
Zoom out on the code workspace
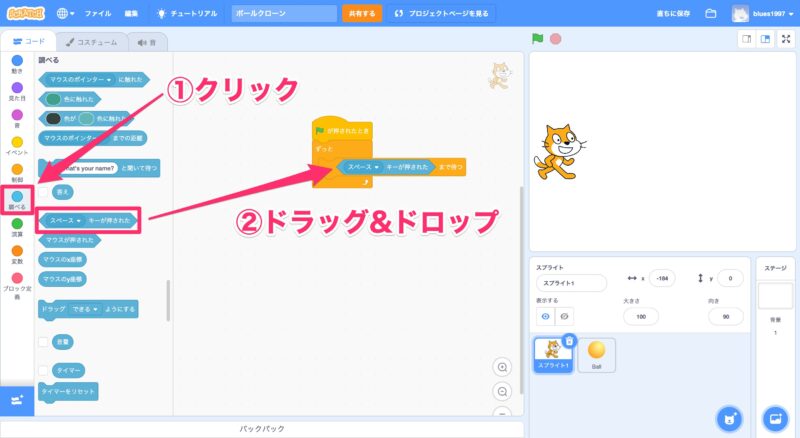[x=502, y=391]
